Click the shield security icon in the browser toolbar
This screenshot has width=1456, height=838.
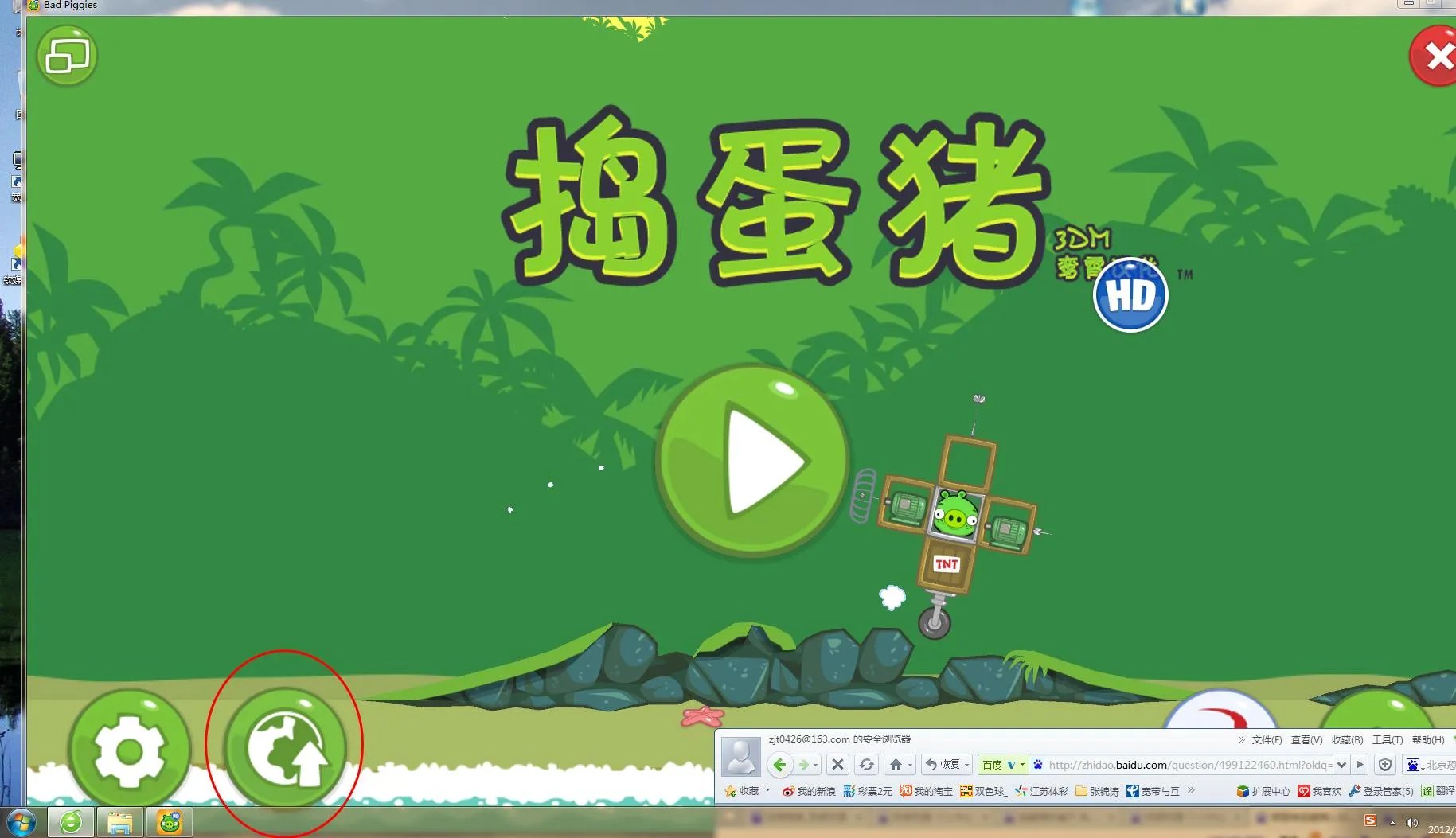[x=1385, y=765]
